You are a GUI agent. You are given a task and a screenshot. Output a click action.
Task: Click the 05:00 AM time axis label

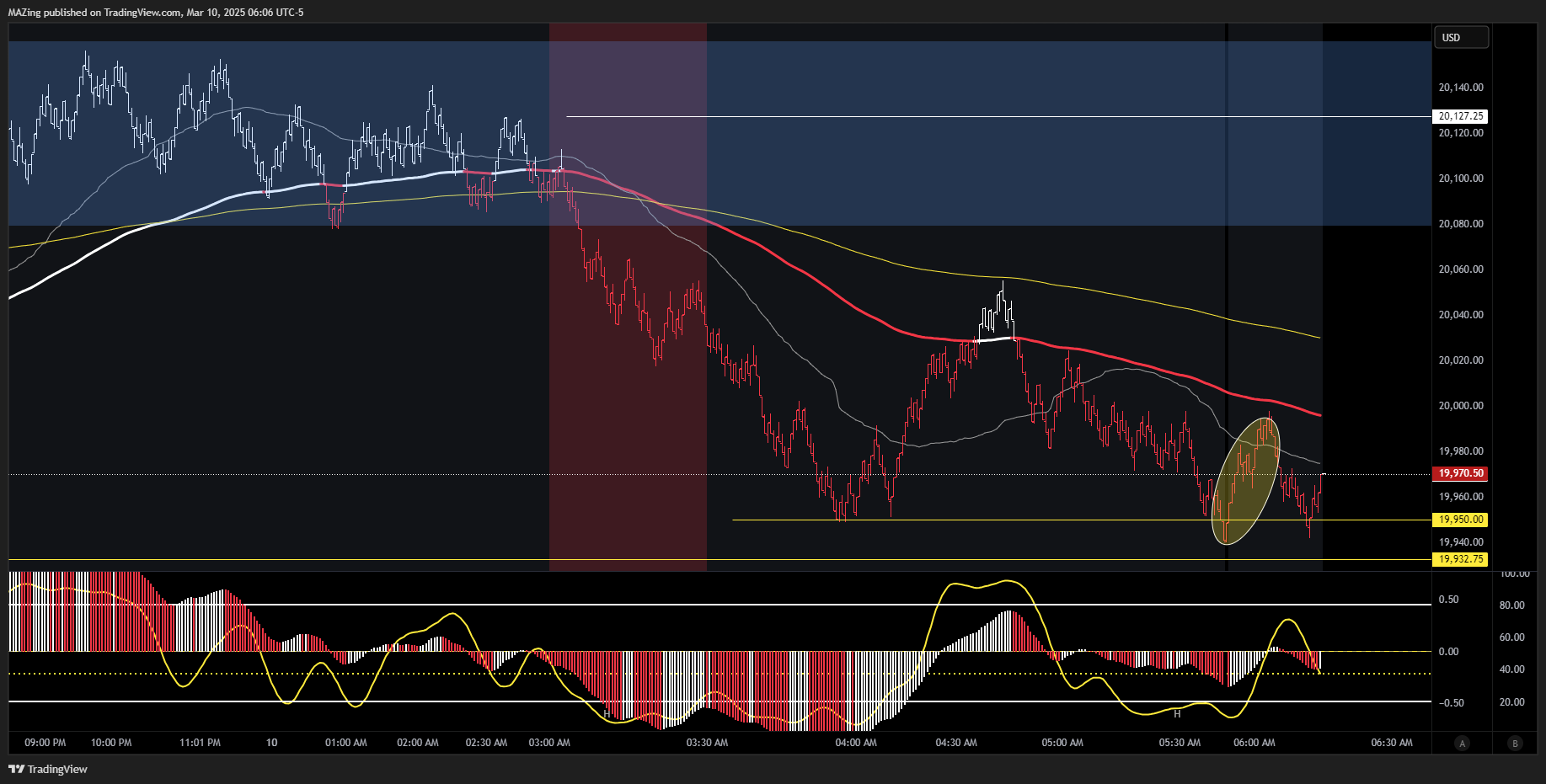(1062, 743)
